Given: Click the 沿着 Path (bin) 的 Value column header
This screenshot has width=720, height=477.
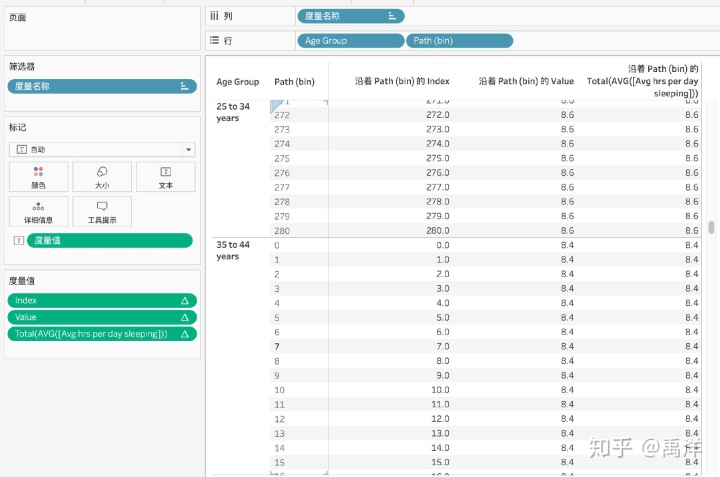Looking at the screenshot, I should point(526,81).
